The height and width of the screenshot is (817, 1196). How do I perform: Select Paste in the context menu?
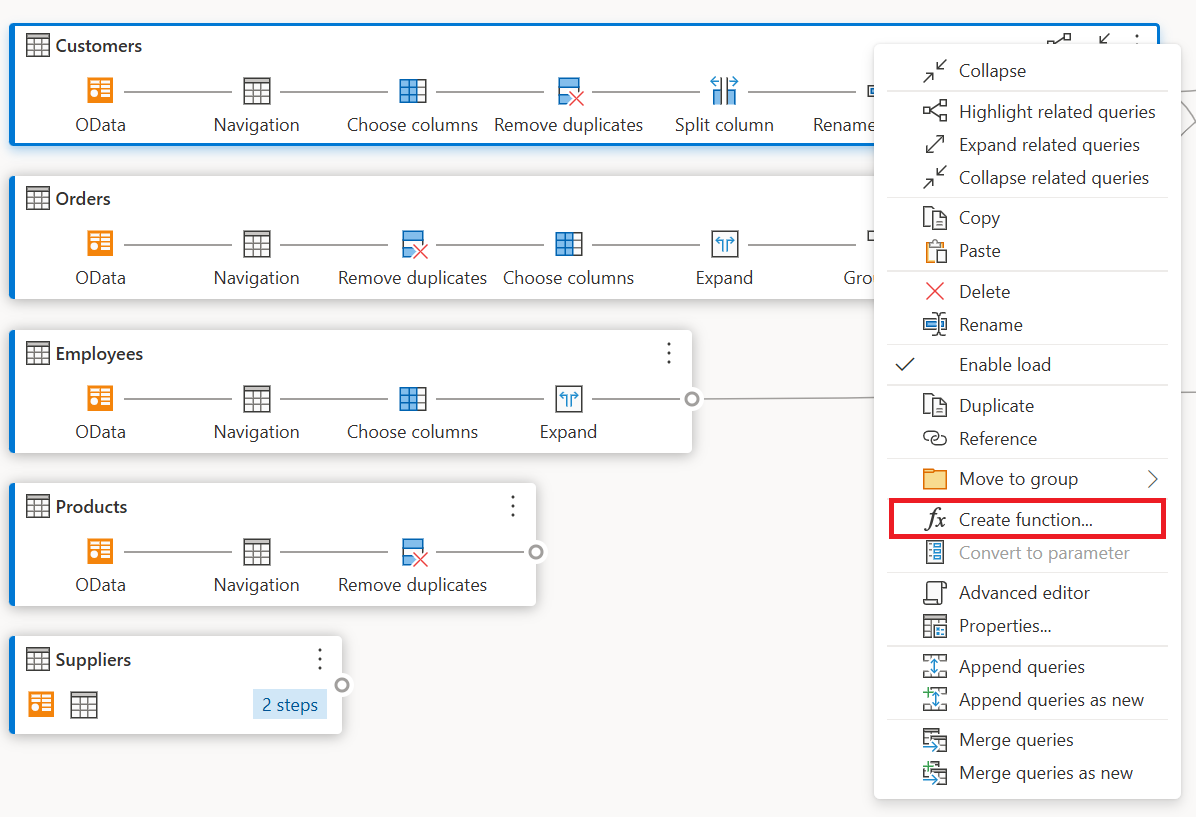(1027, 251)
